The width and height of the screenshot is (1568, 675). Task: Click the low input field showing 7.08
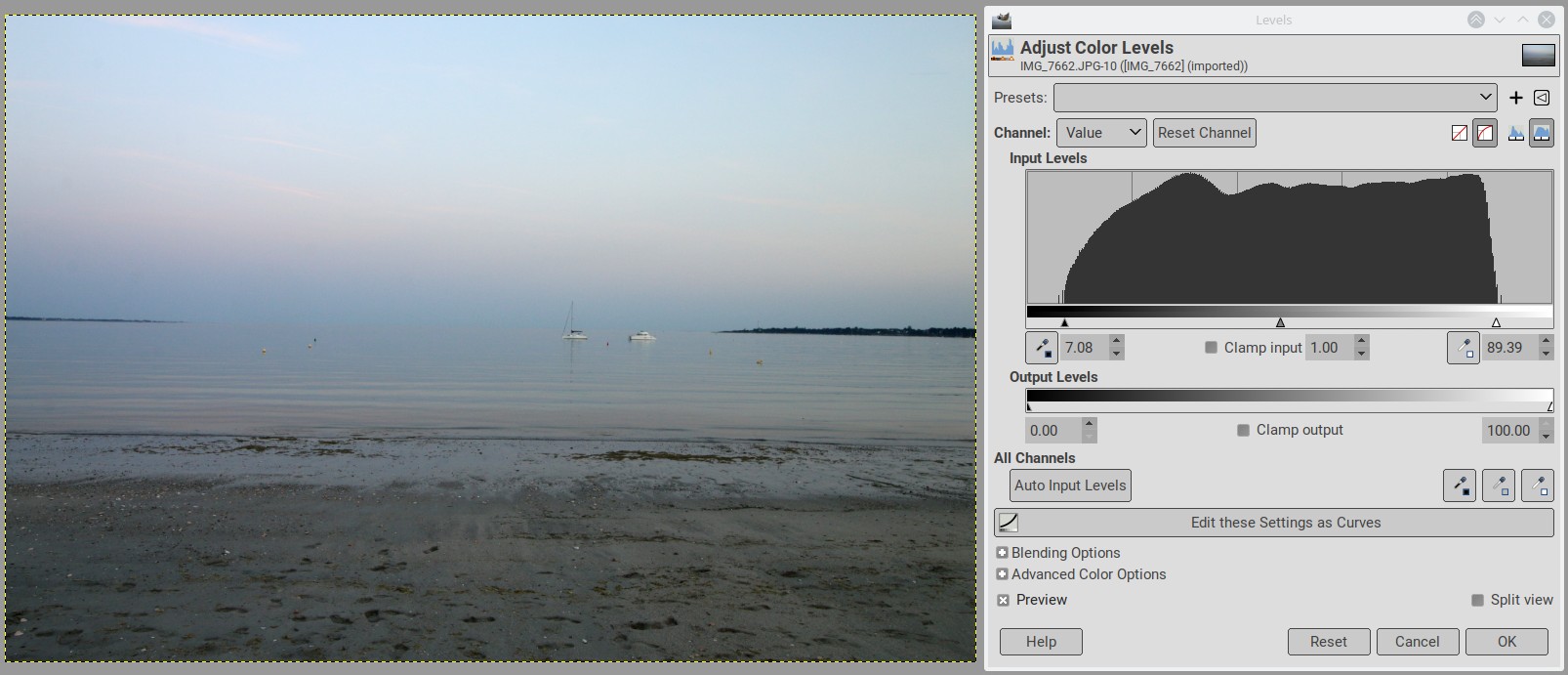(1086, 348)
